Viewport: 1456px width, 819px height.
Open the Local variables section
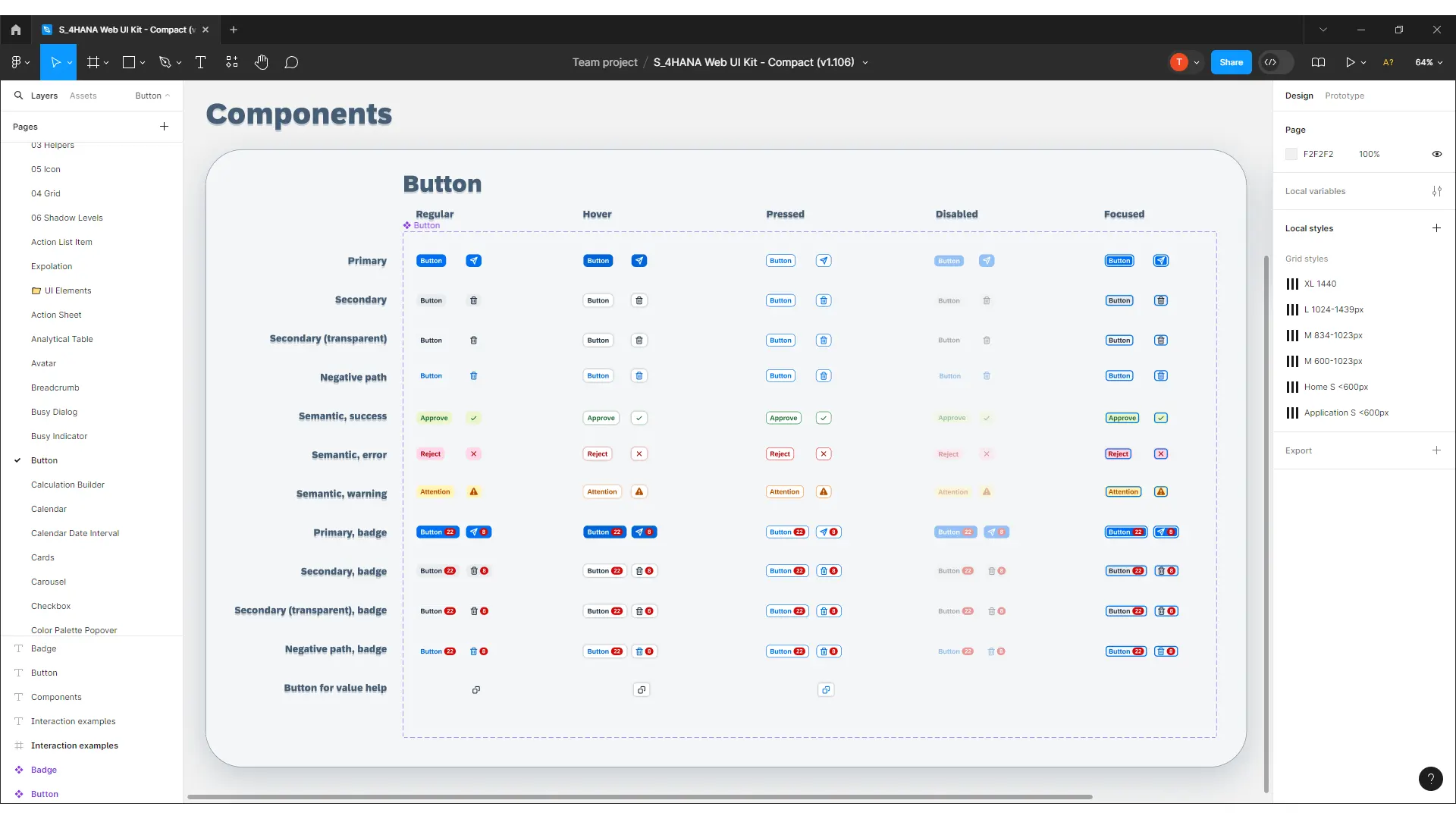[x=1315, y=191]
